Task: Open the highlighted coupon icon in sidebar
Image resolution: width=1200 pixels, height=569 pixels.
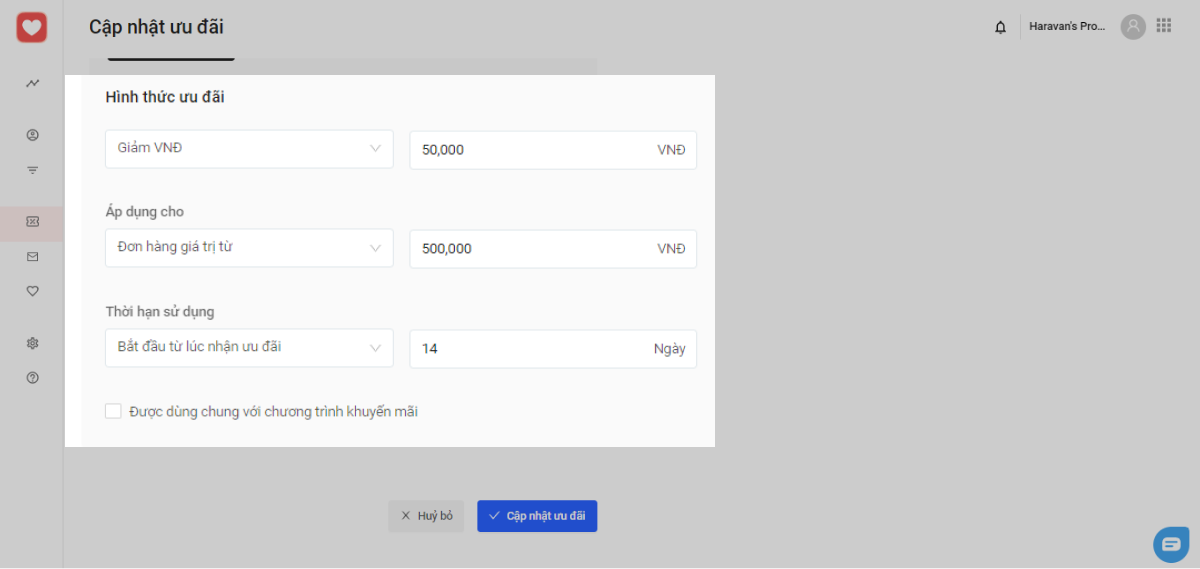Action: point(32,222)
